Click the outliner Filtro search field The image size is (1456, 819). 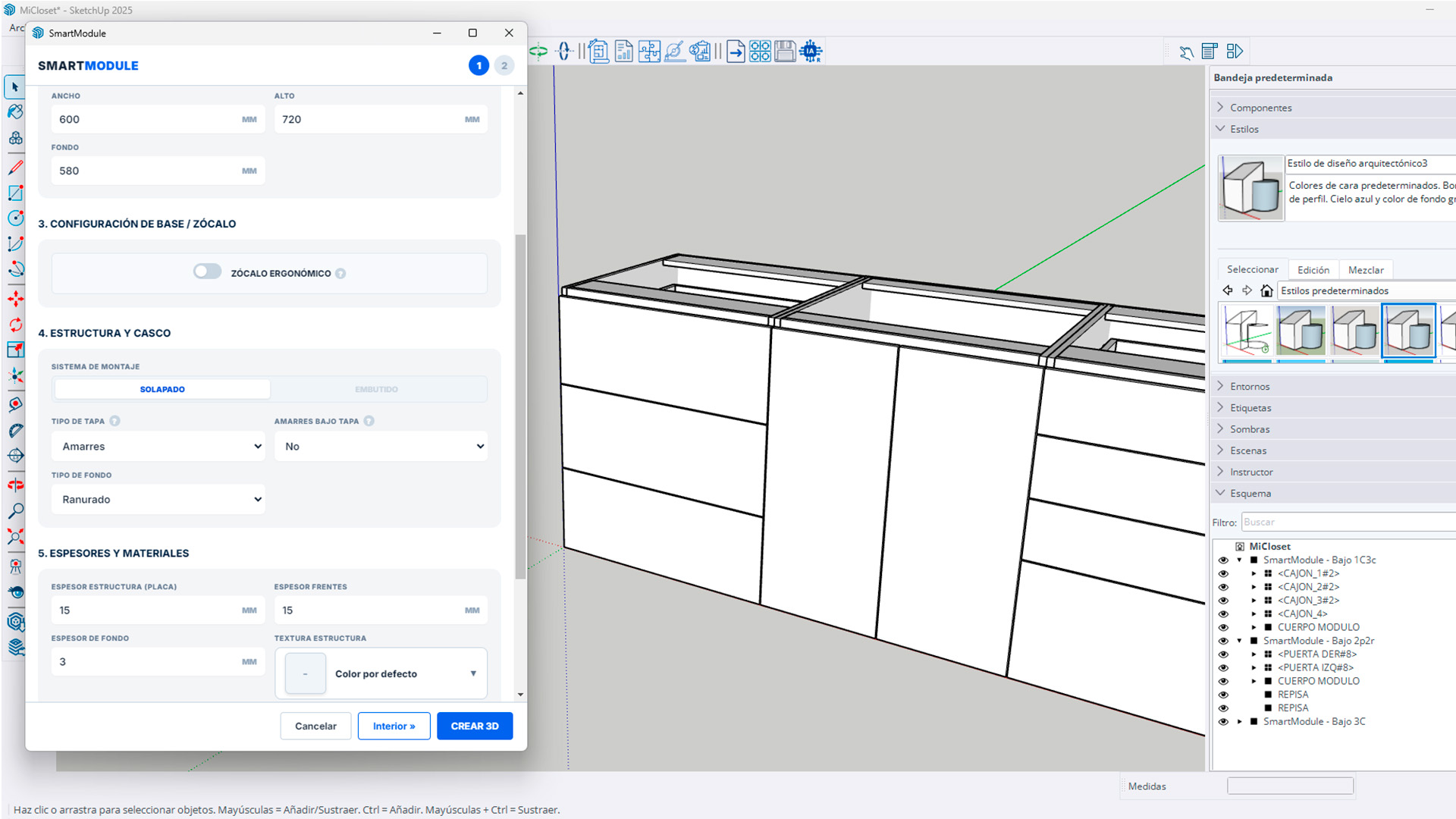1348,522
